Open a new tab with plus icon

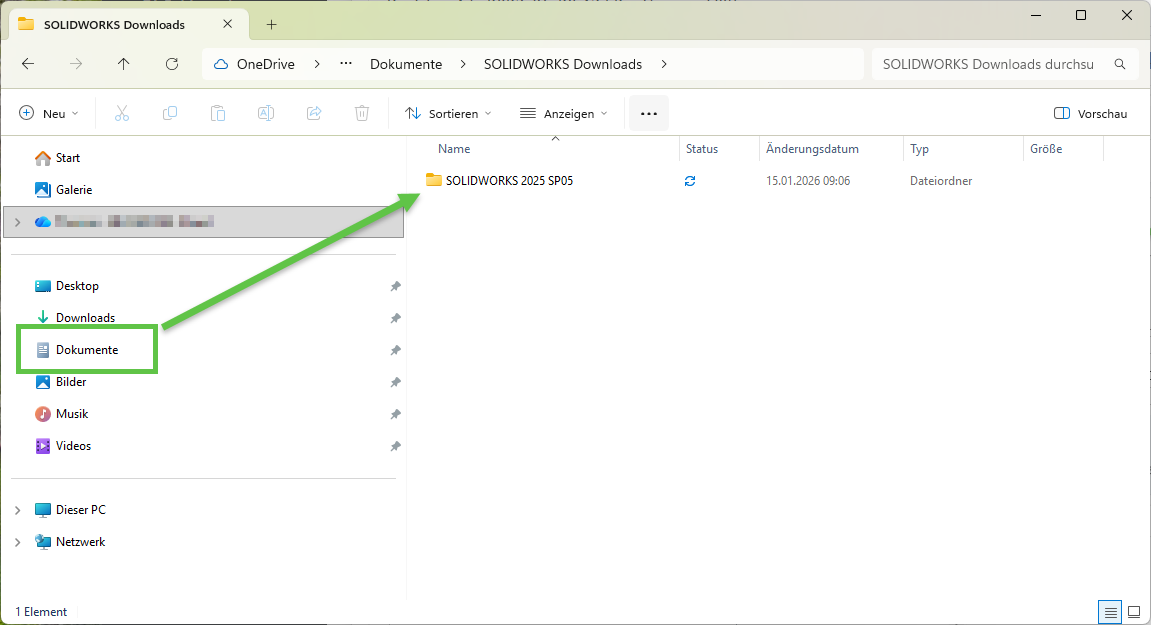point(271,25)
